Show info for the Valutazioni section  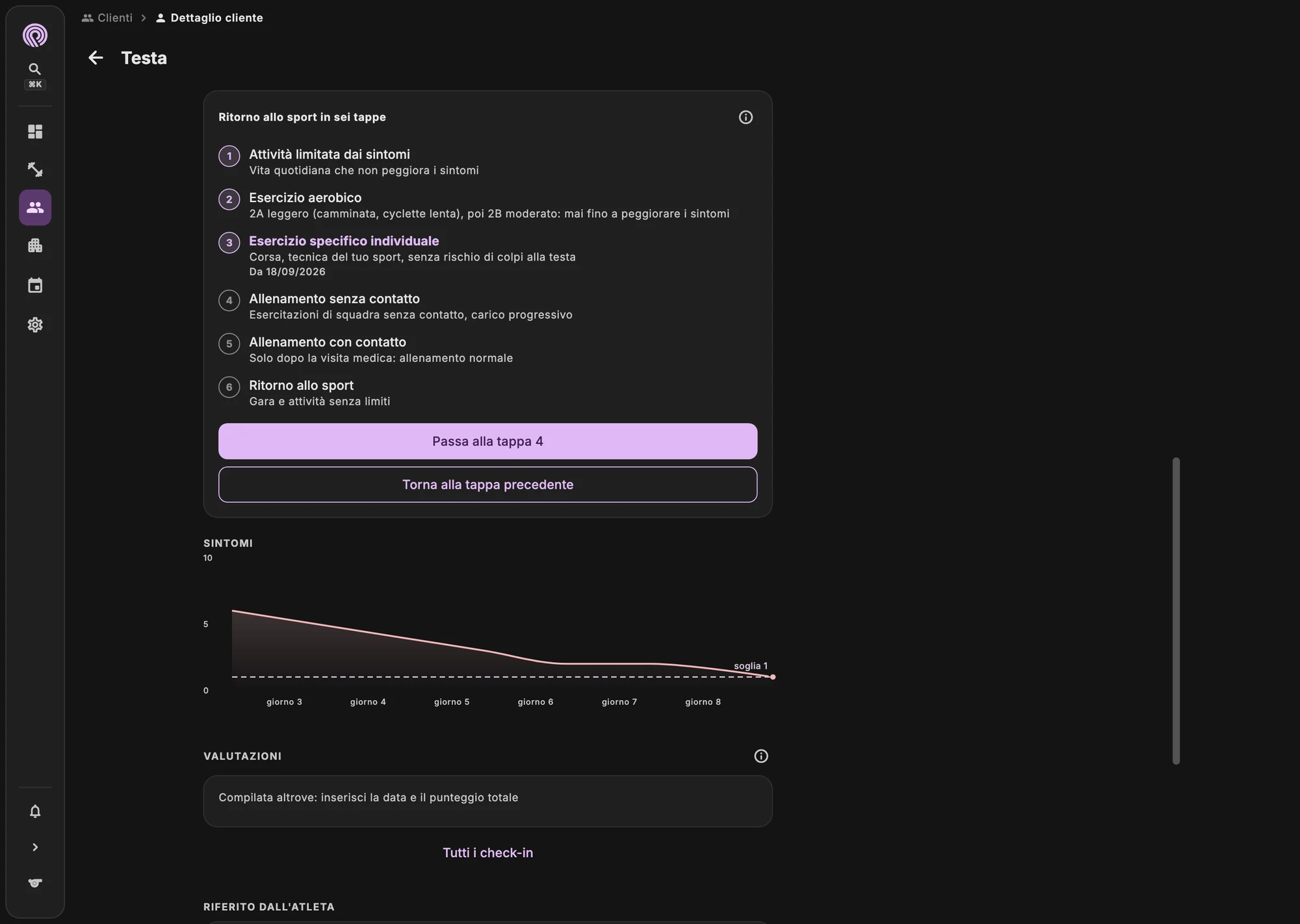(760, 756)
